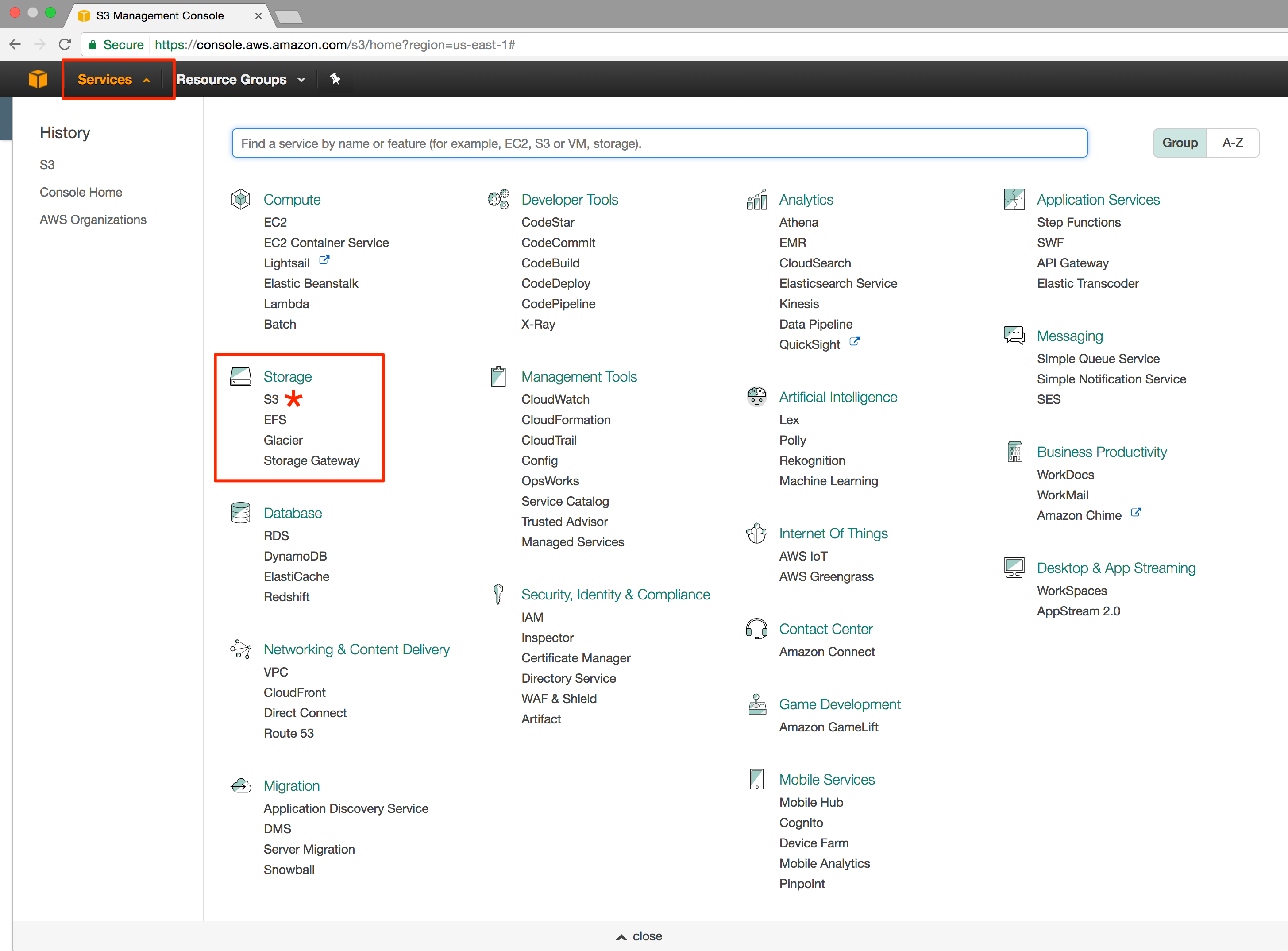Open Console Home from History
This screenshot has width=1288, height=951.
pos(81,192)
